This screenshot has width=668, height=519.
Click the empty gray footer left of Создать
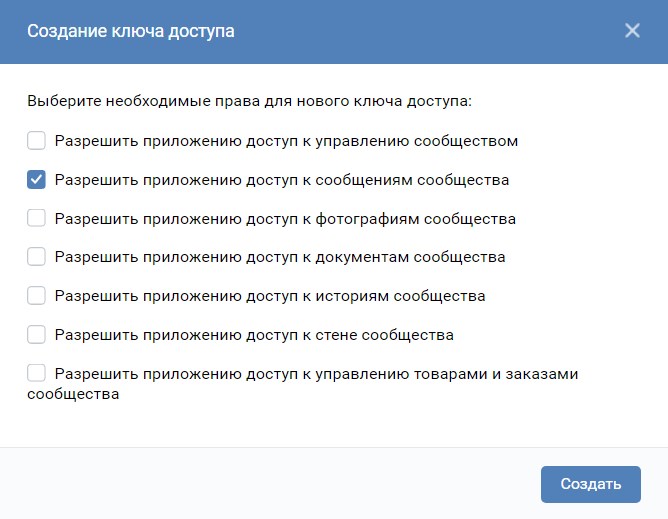coord(270,484)
